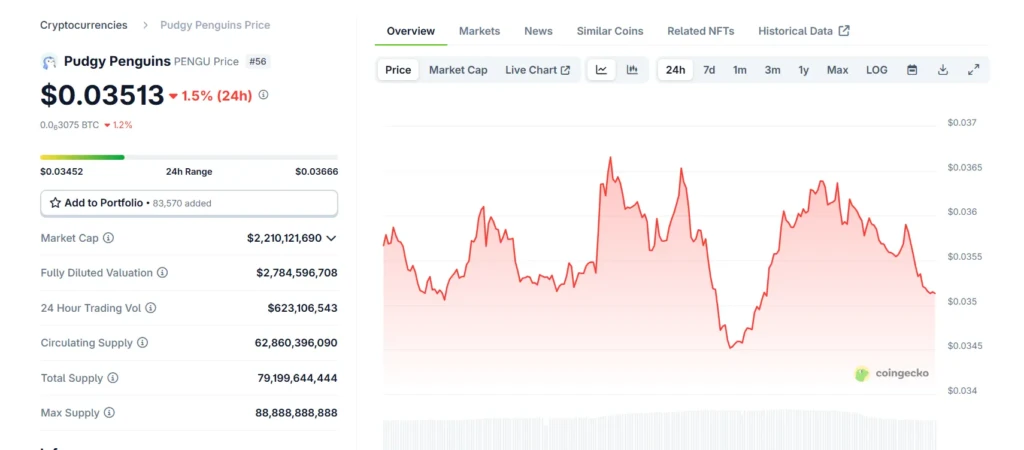
Task: Select the 3m time range
Action: (x=773, y=70)
